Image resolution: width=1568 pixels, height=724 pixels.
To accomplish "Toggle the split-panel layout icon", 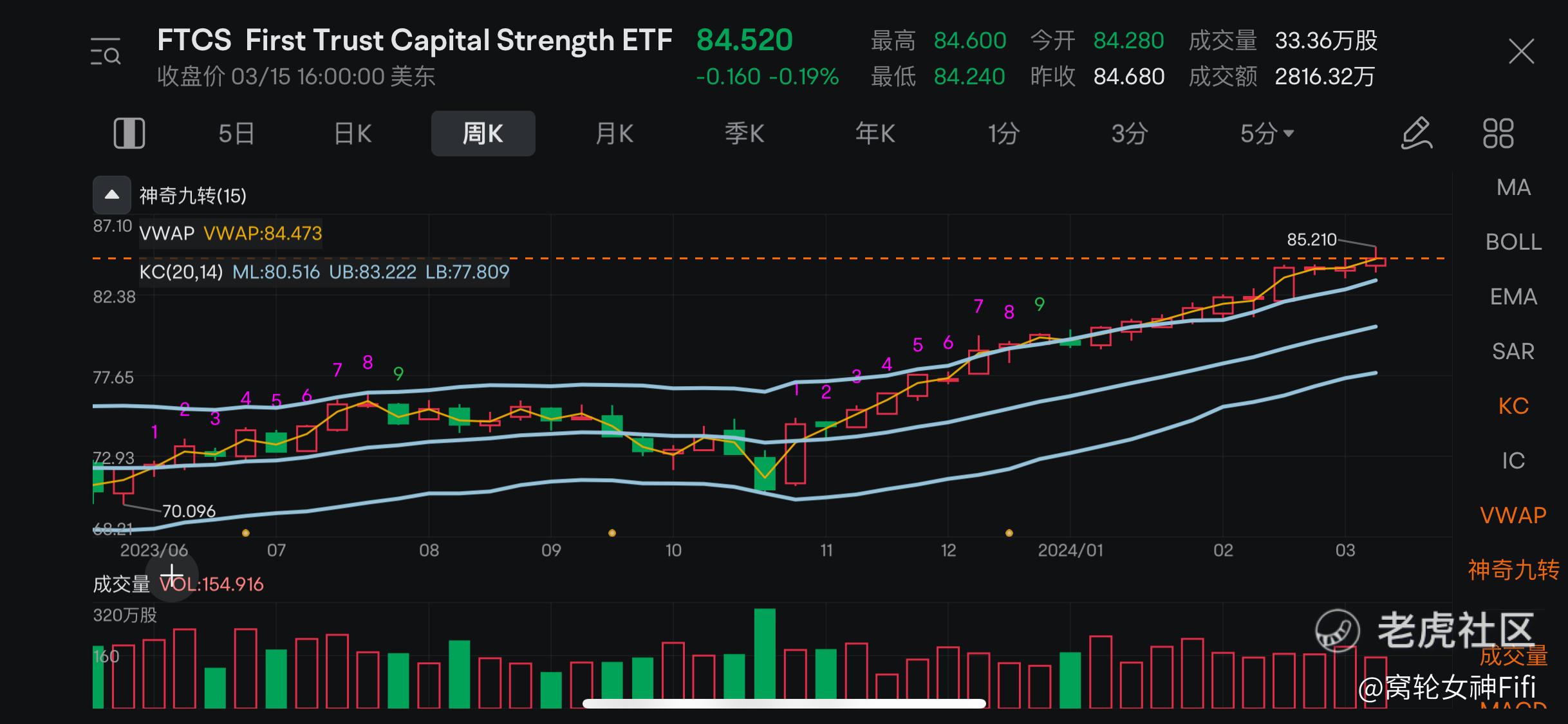I will [129, 133].
